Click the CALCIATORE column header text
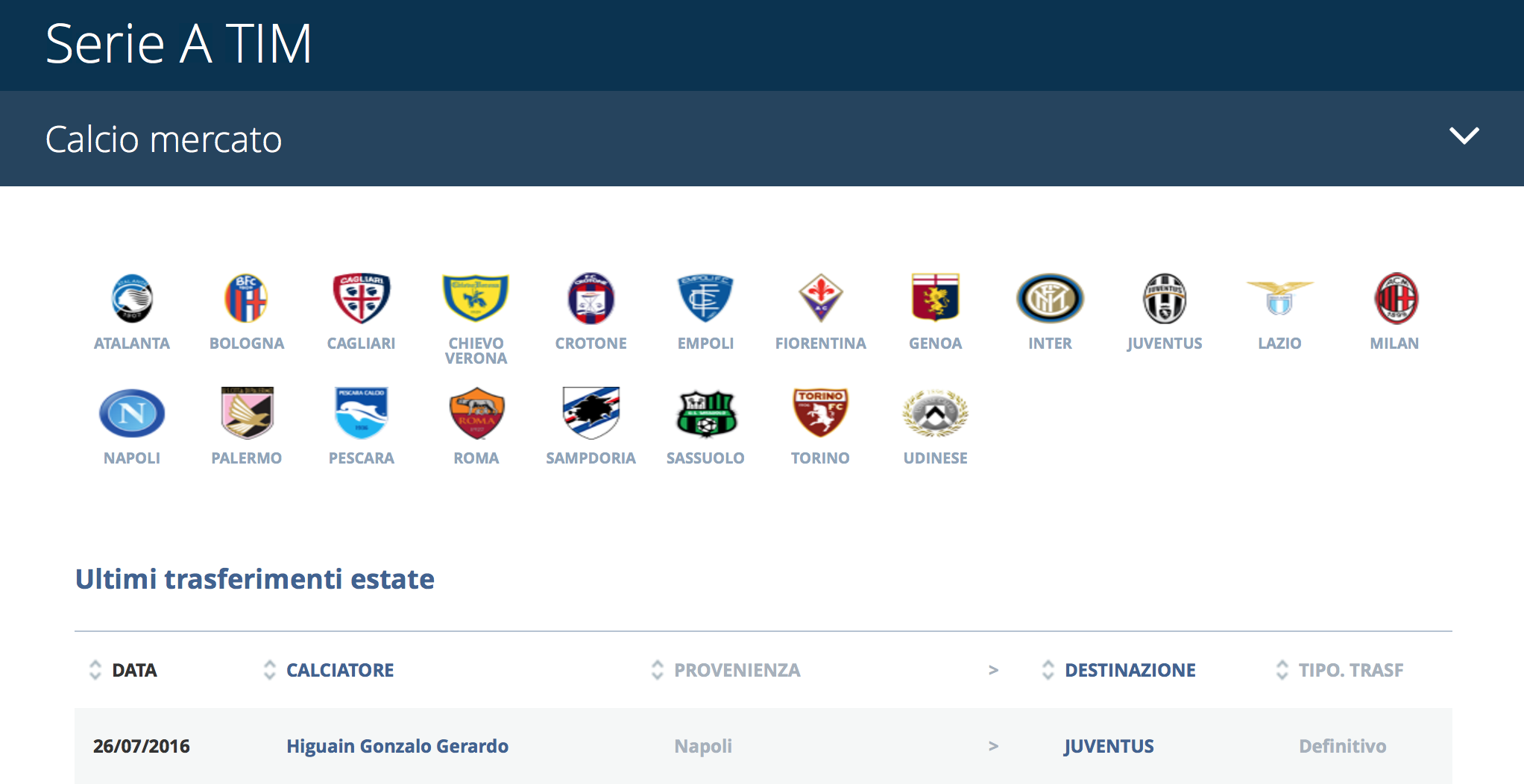The height and width of the screenshot is (784, 1524). click(340, 670)
